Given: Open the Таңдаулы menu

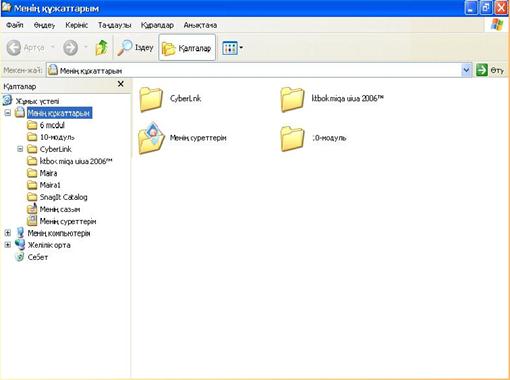Looking at the screenshot, I should click(x=114, y=25).
